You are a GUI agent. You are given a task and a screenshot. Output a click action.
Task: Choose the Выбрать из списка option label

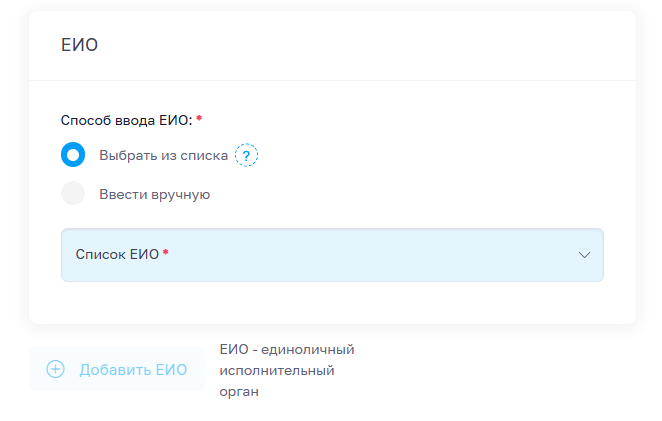click(163, 155)
